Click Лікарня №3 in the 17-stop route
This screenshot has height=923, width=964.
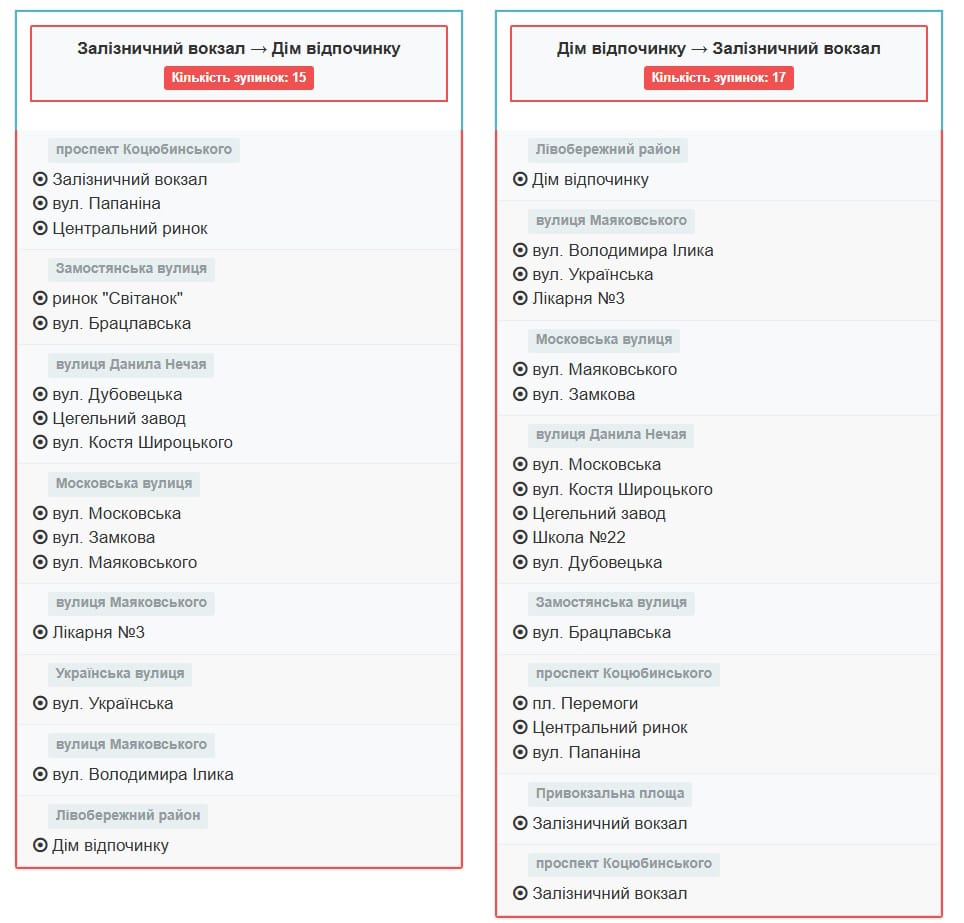point(578,298)
